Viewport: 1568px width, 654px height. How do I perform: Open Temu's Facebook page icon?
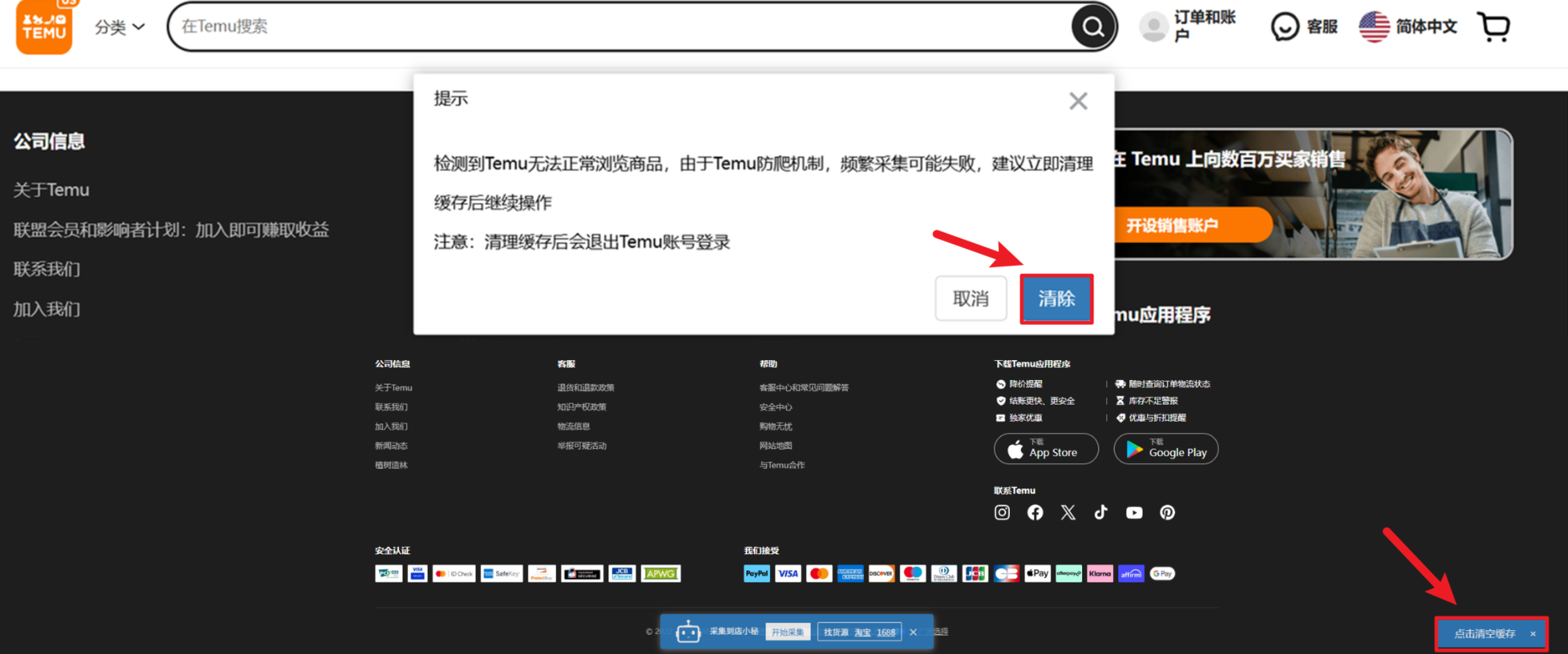1035,512
